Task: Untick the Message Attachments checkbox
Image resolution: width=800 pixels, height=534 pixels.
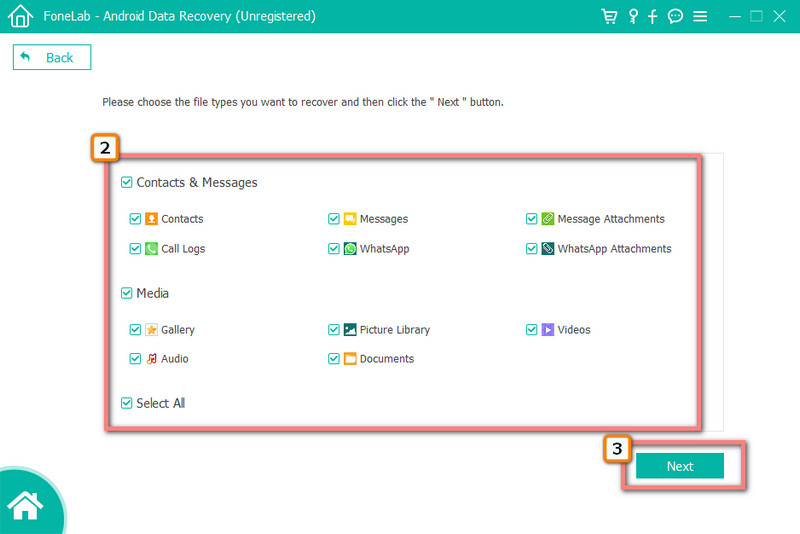Action: click(532, 219)
